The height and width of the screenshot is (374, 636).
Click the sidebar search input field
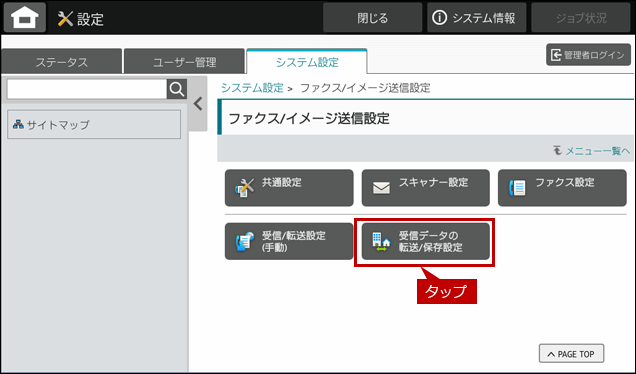pyautogui.click(x=87, y=89)
